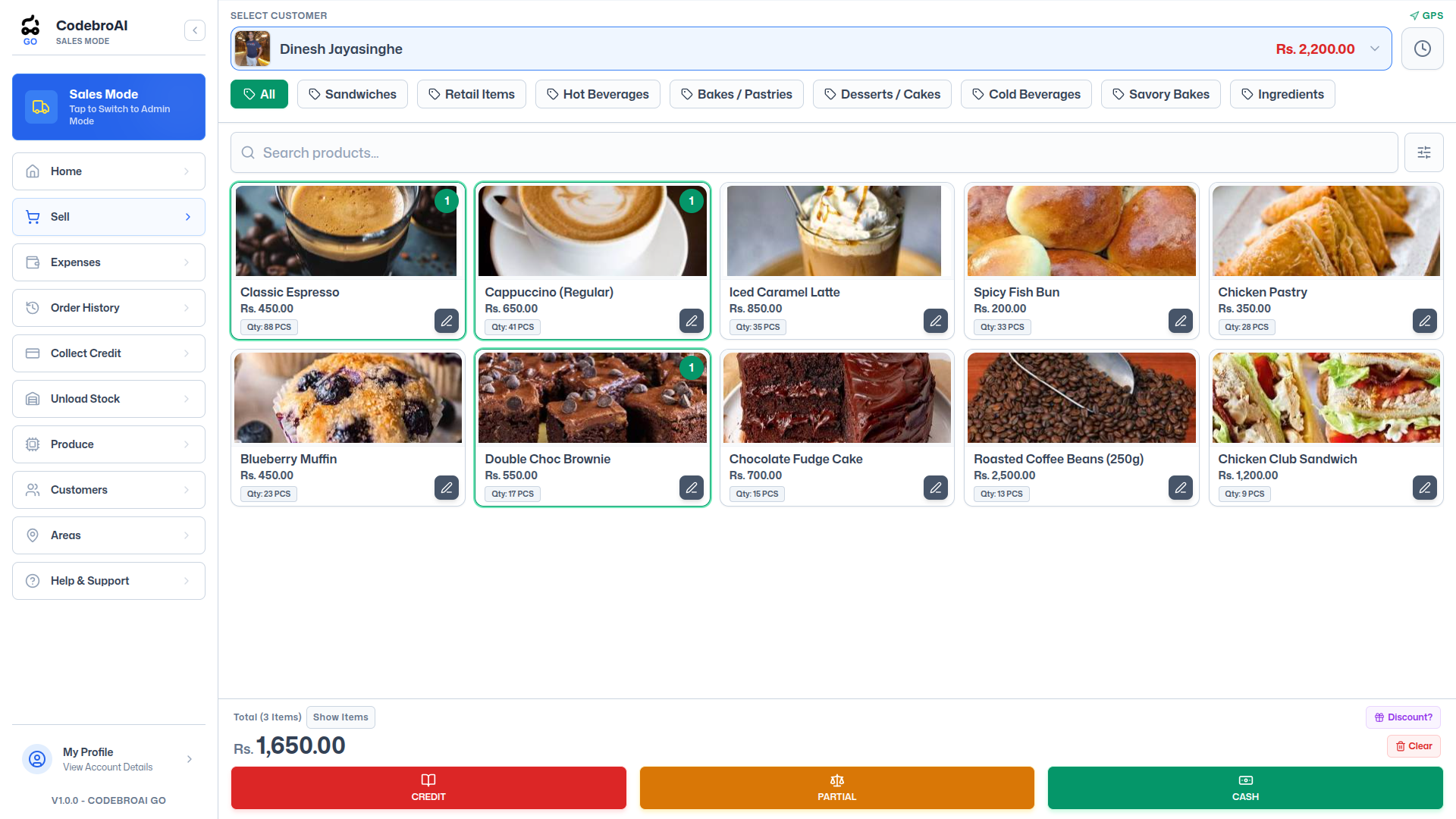Edit Chicken Club Sandwich pencil icon
1456x819 pixels.
(x=1425, y=488)
